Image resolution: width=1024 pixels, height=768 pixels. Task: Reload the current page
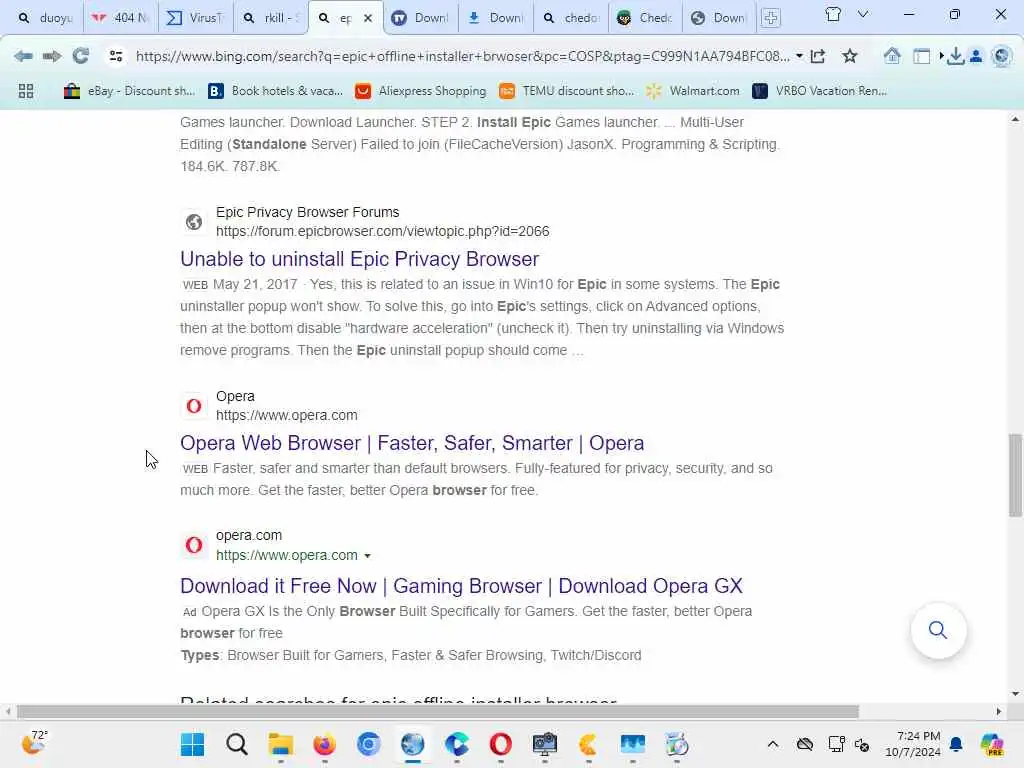click(x=81, y=56)
